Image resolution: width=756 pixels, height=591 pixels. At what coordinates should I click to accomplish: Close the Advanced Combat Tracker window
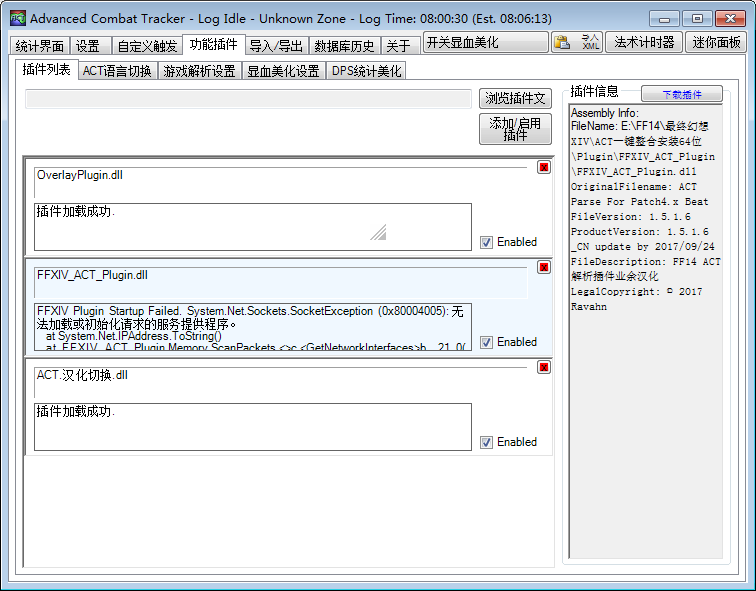[x=730, y=19]
